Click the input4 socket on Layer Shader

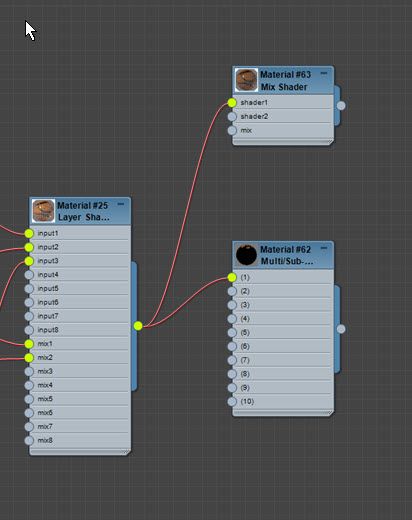(29, 275)
